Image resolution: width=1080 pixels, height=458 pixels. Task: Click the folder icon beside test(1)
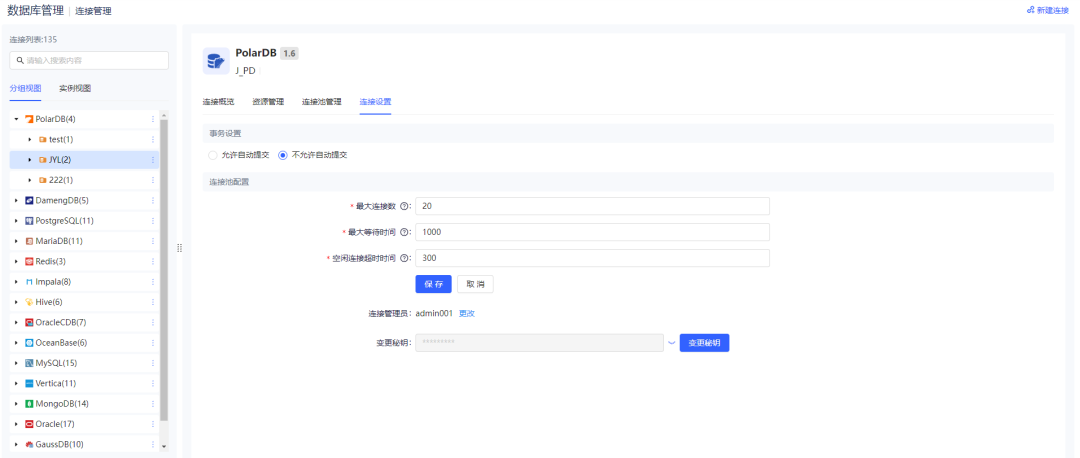point(43,139)
